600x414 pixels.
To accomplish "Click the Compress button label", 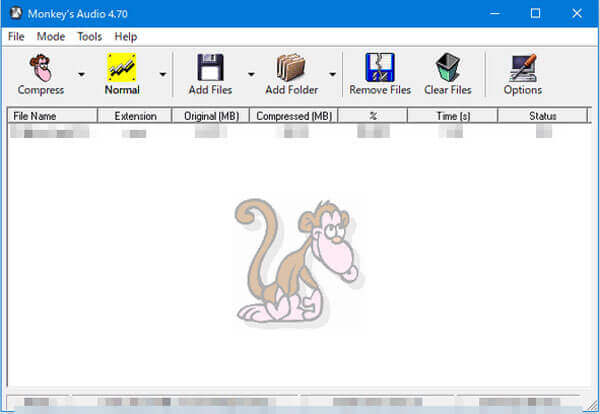I will pos(41,90).
